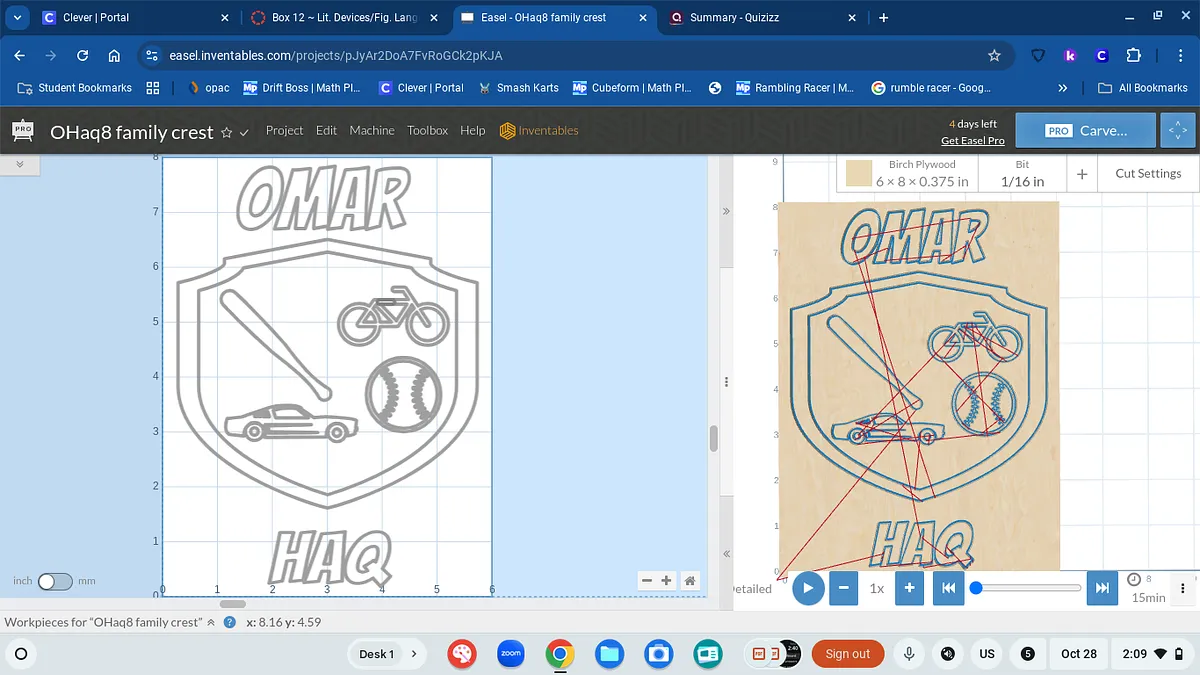Click the Carve button
The width and height of the screenshot is (1200, 675).
[x=1086, y=131]
